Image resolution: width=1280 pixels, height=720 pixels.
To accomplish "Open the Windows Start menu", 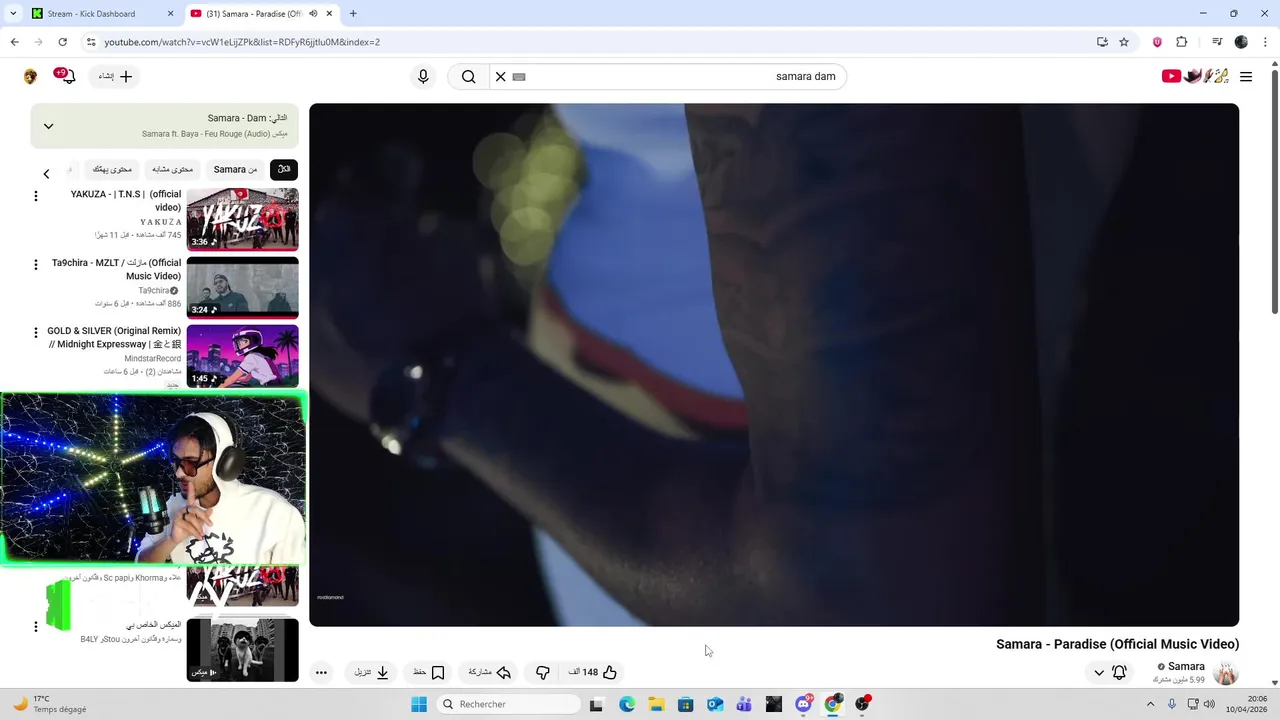I will 419,704.
